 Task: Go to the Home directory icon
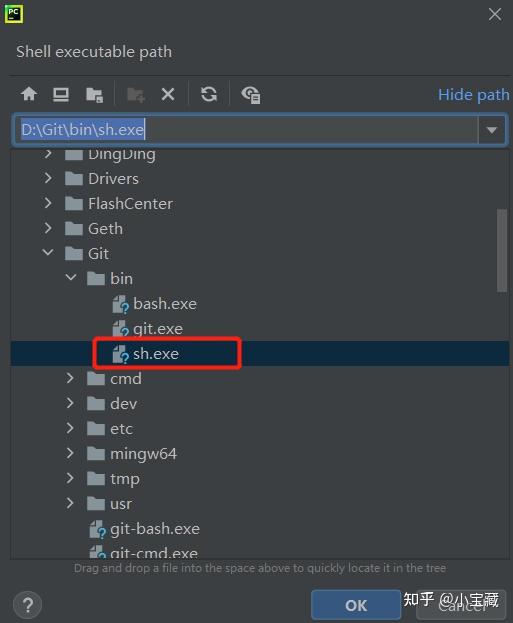tap(29, 94)
